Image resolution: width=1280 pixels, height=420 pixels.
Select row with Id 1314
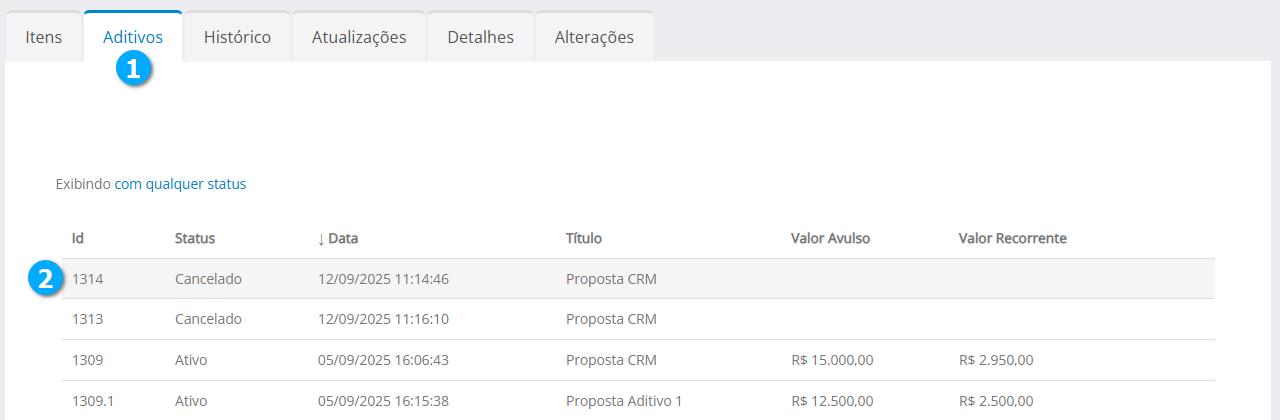[88, 279]
